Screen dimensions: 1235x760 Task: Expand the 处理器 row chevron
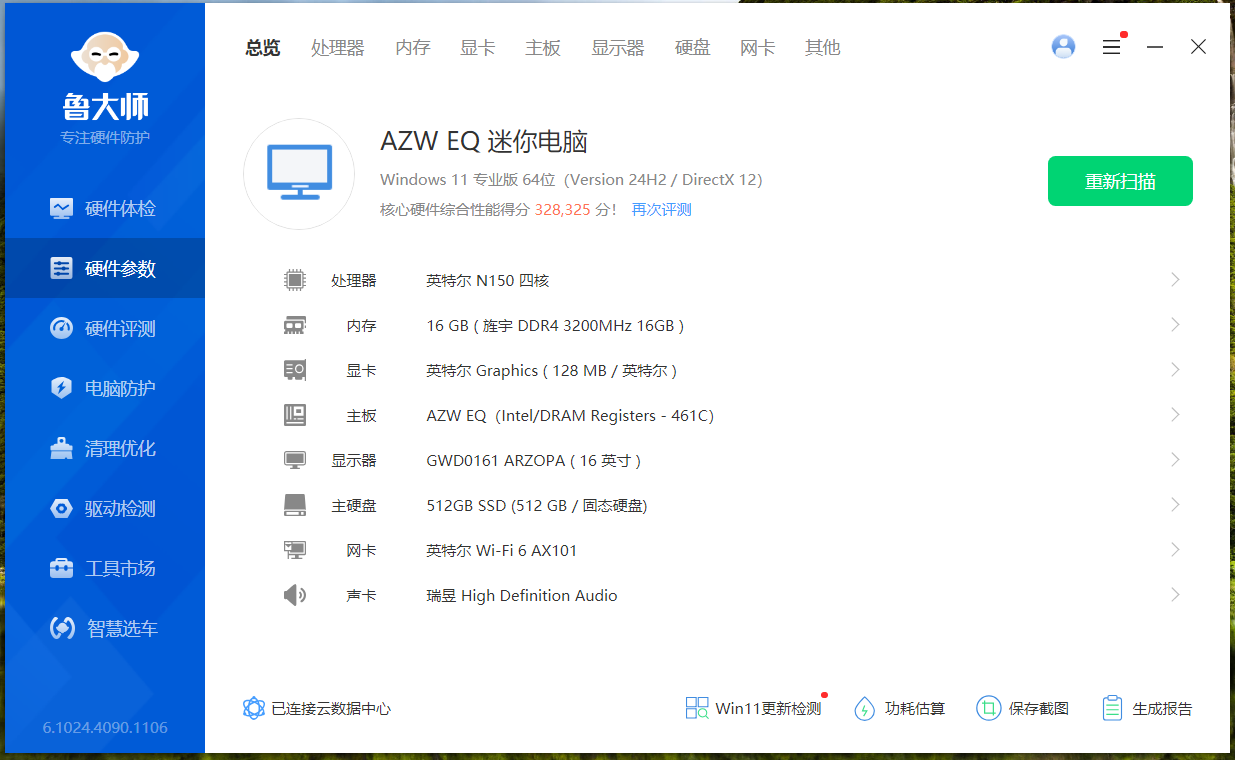click(1175, 280)
